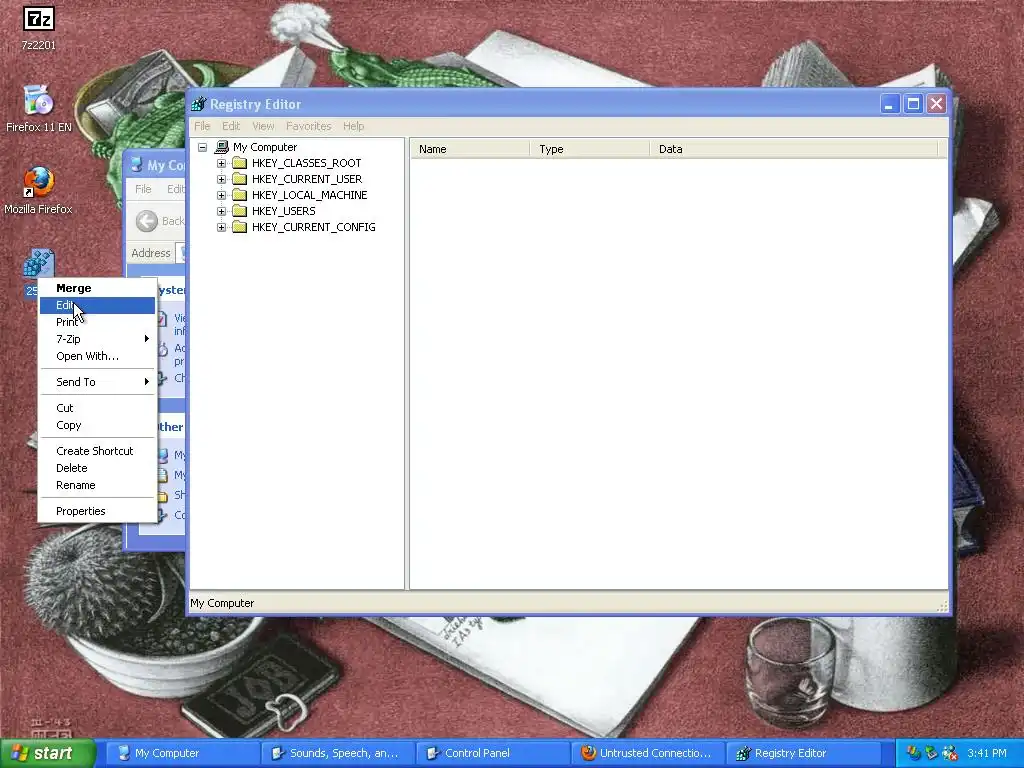The image size is (1024, 768).
Task: Open Registry Editor Help menu
Action: [353, 126]
